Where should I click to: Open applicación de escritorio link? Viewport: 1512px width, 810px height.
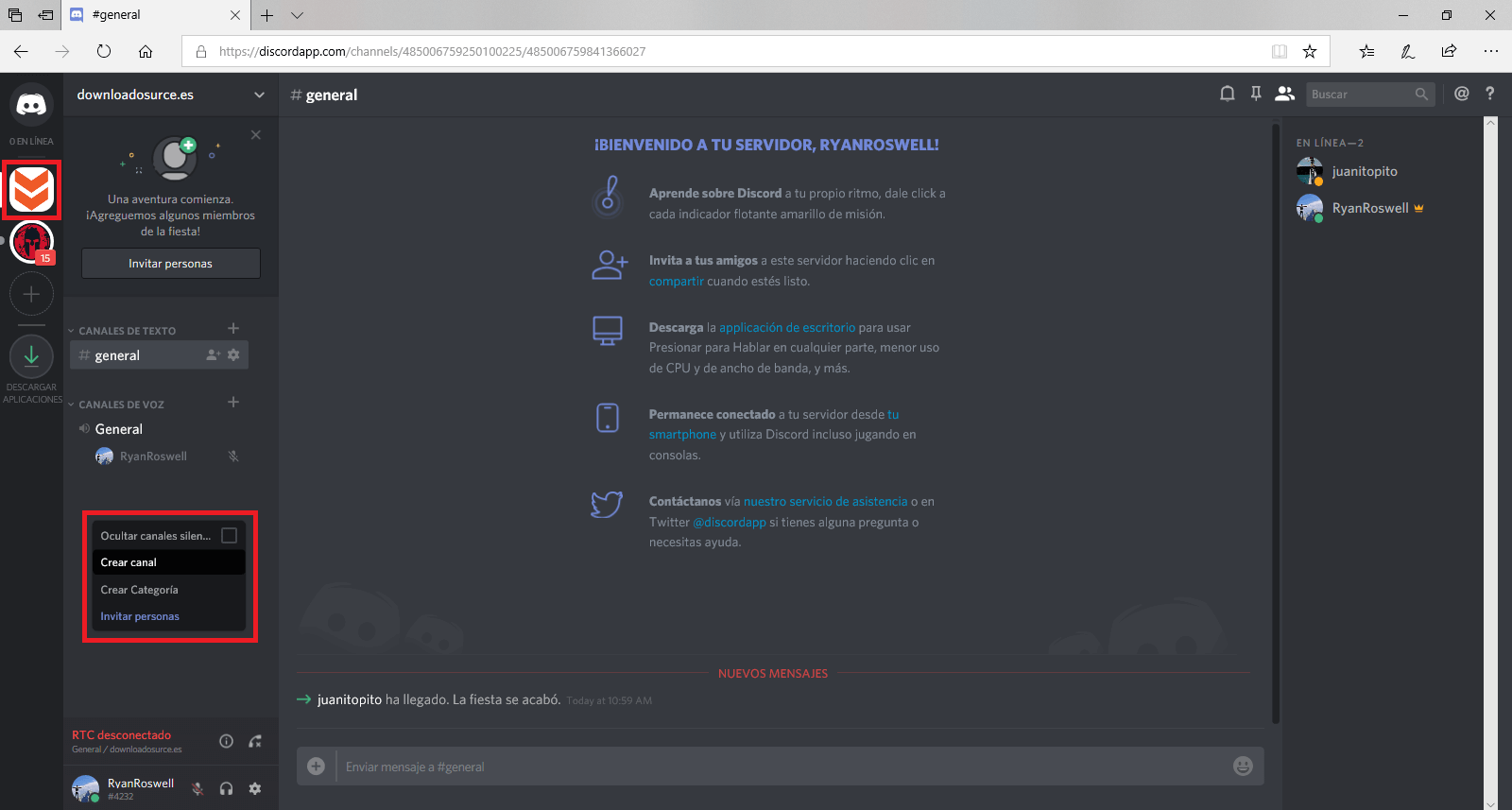tap(787, 328)
